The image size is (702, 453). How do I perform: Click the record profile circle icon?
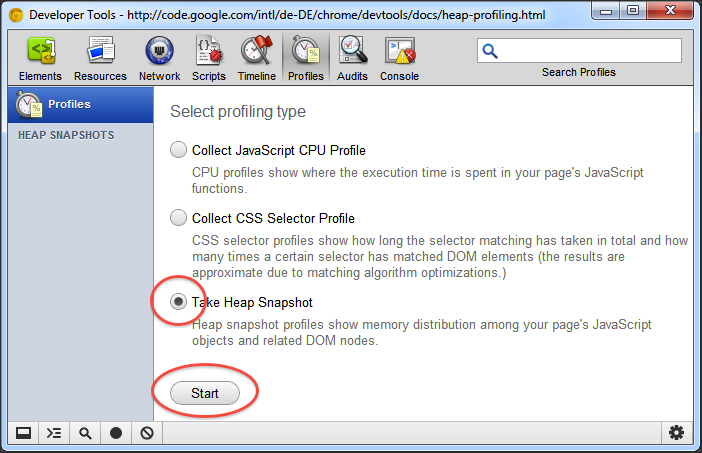pyautogui.click(x=116, y=433)
